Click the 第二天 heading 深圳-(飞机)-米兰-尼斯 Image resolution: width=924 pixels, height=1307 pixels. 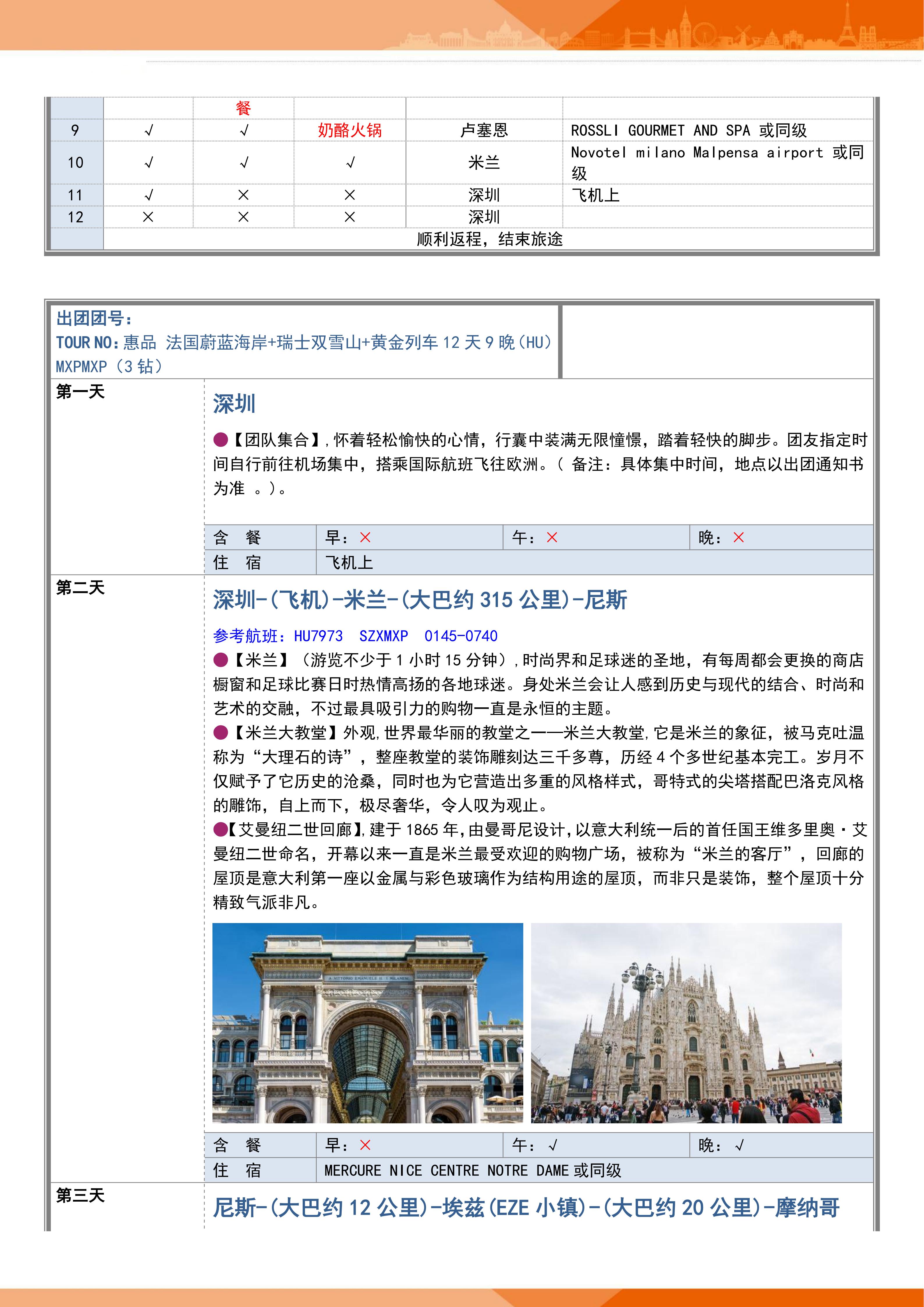point(420,600)
